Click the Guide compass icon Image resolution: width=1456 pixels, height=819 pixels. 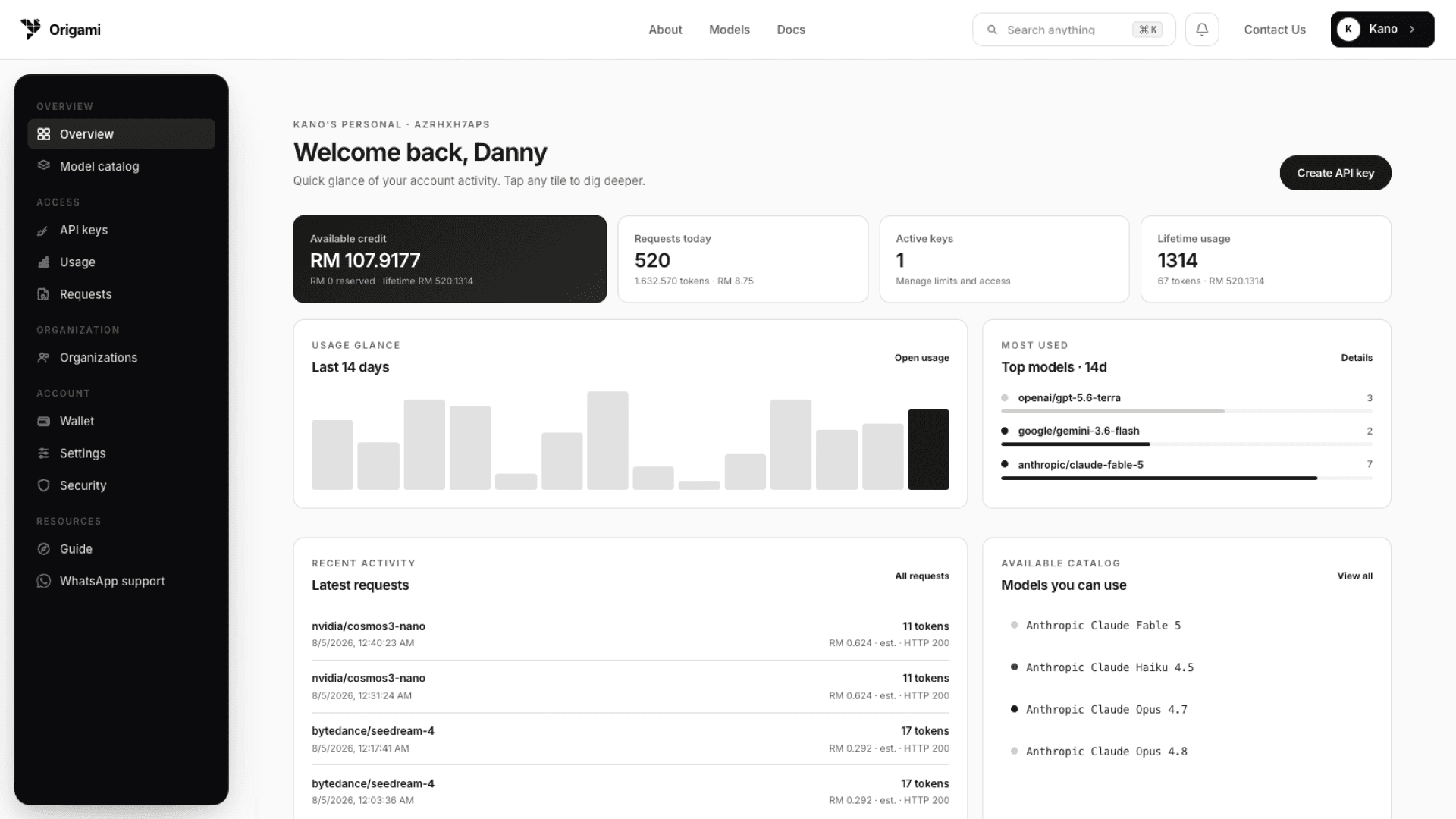click(x=44, y=549)
